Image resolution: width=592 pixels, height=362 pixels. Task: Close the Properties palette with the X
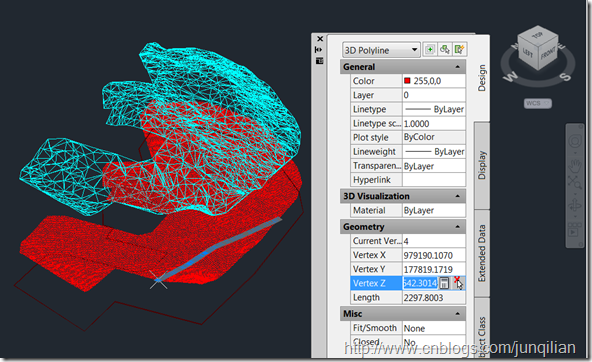click(x=320, y=39)
